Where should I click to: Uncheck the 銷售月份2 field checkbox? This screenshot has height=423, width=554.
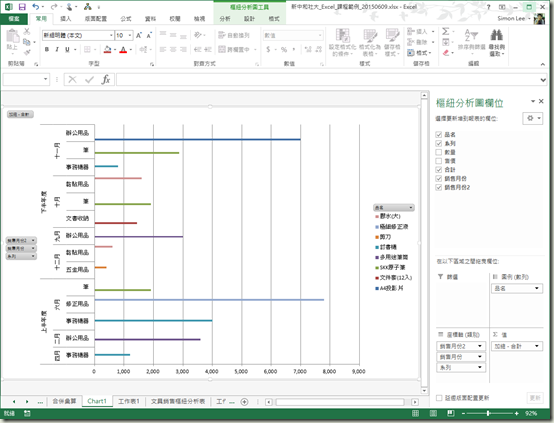pyautogui.click(x=439, y=187)
